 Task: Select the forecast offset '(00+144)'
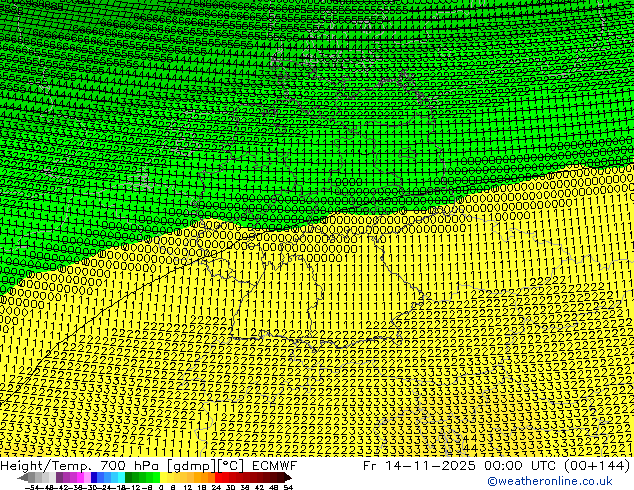click(x=597, y=466)
